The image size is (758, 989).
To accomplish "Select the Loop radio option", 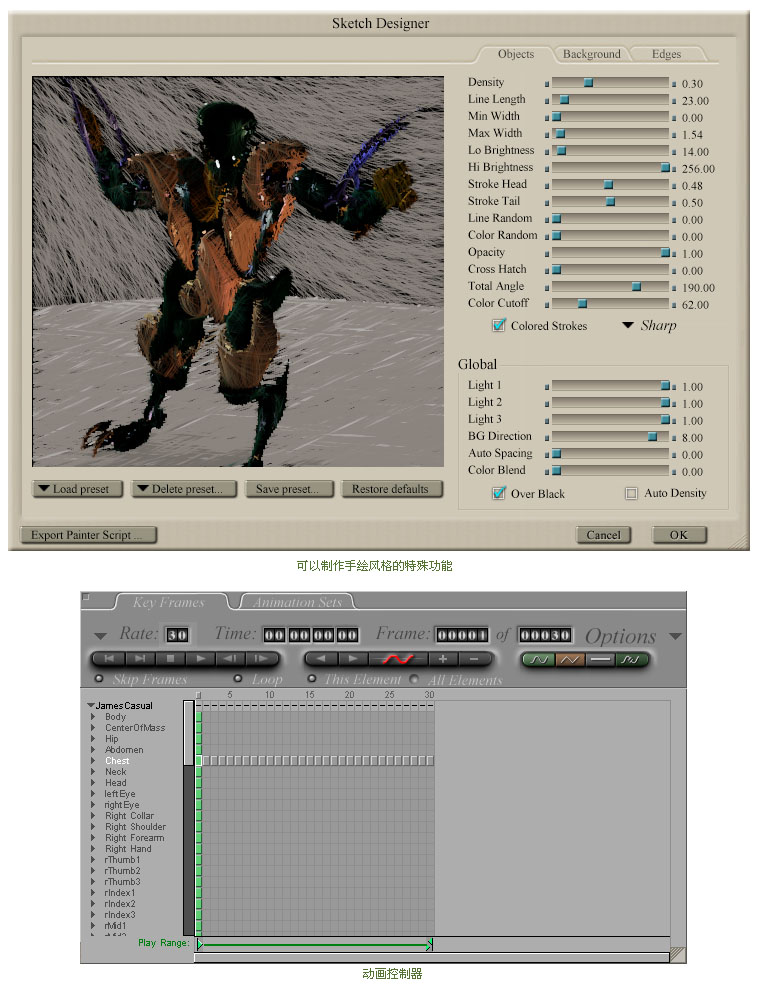I will click(x=238, y=680).
